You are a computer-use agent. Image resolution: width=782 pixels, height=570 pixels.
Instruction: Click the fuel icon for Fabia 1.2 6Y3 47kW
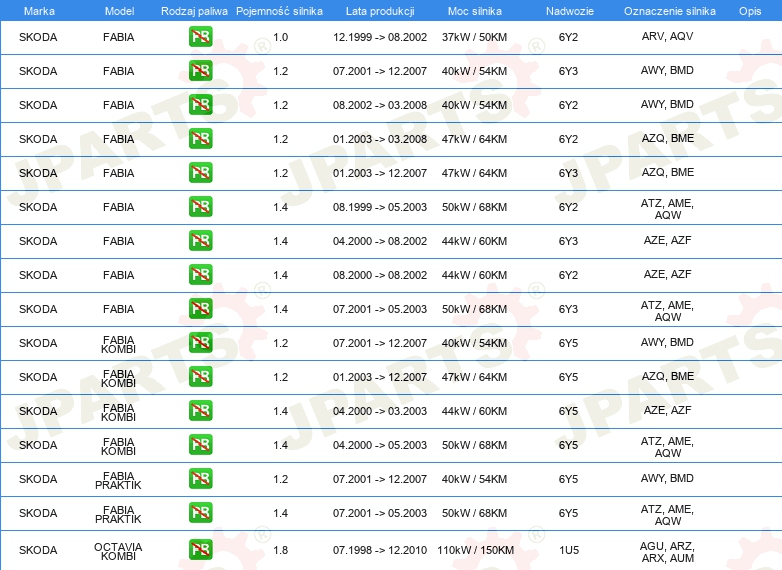[x=200, y=173]
